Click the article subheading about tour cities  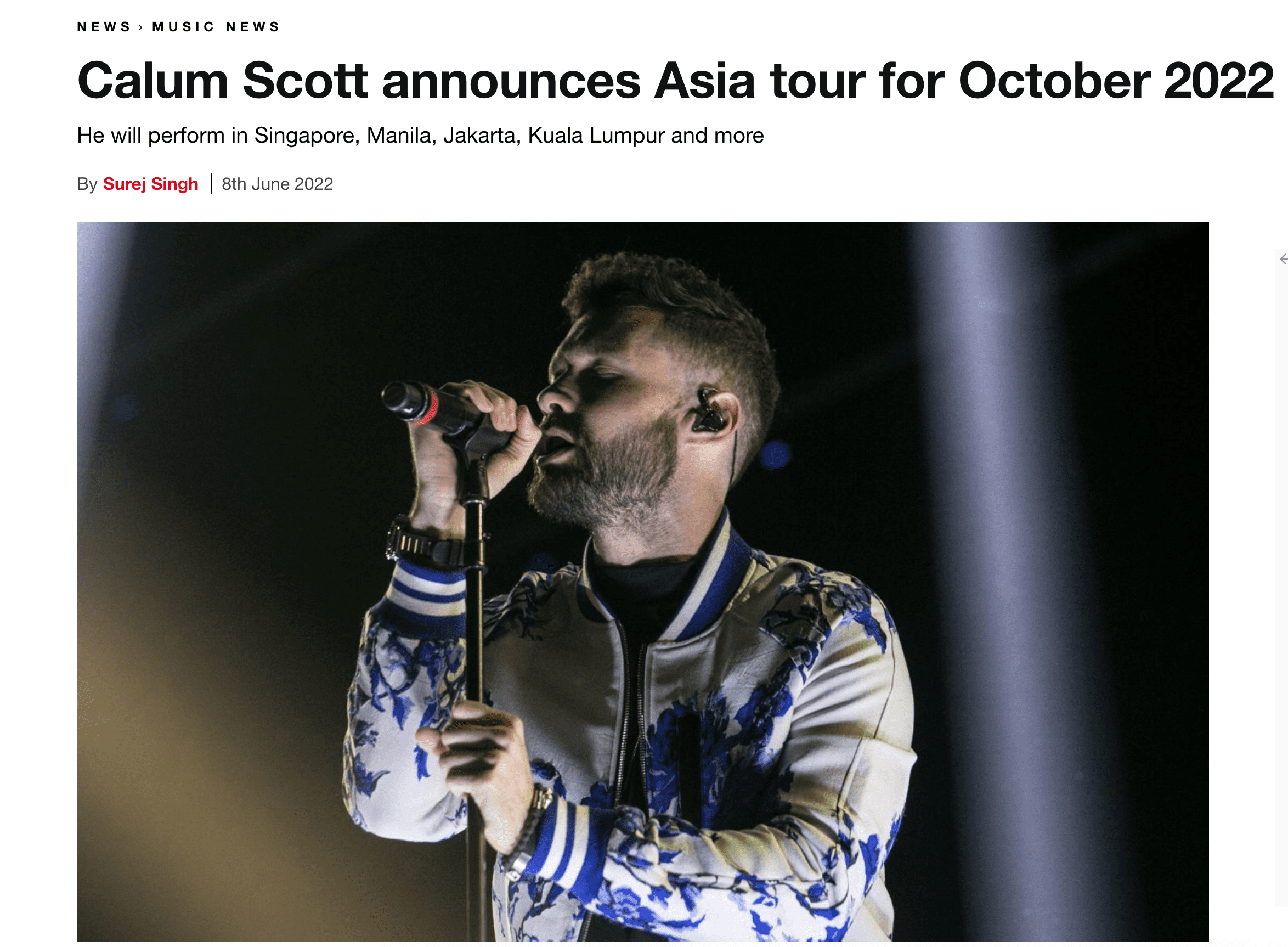420,136
